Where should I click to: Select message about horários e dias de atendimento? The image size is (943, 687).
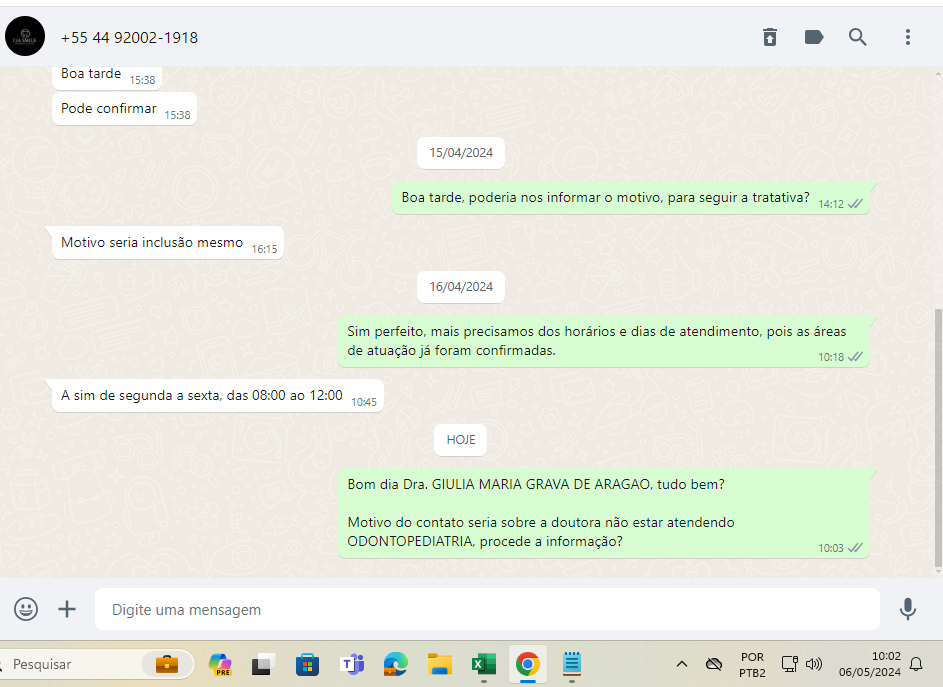tap(604, 341)
